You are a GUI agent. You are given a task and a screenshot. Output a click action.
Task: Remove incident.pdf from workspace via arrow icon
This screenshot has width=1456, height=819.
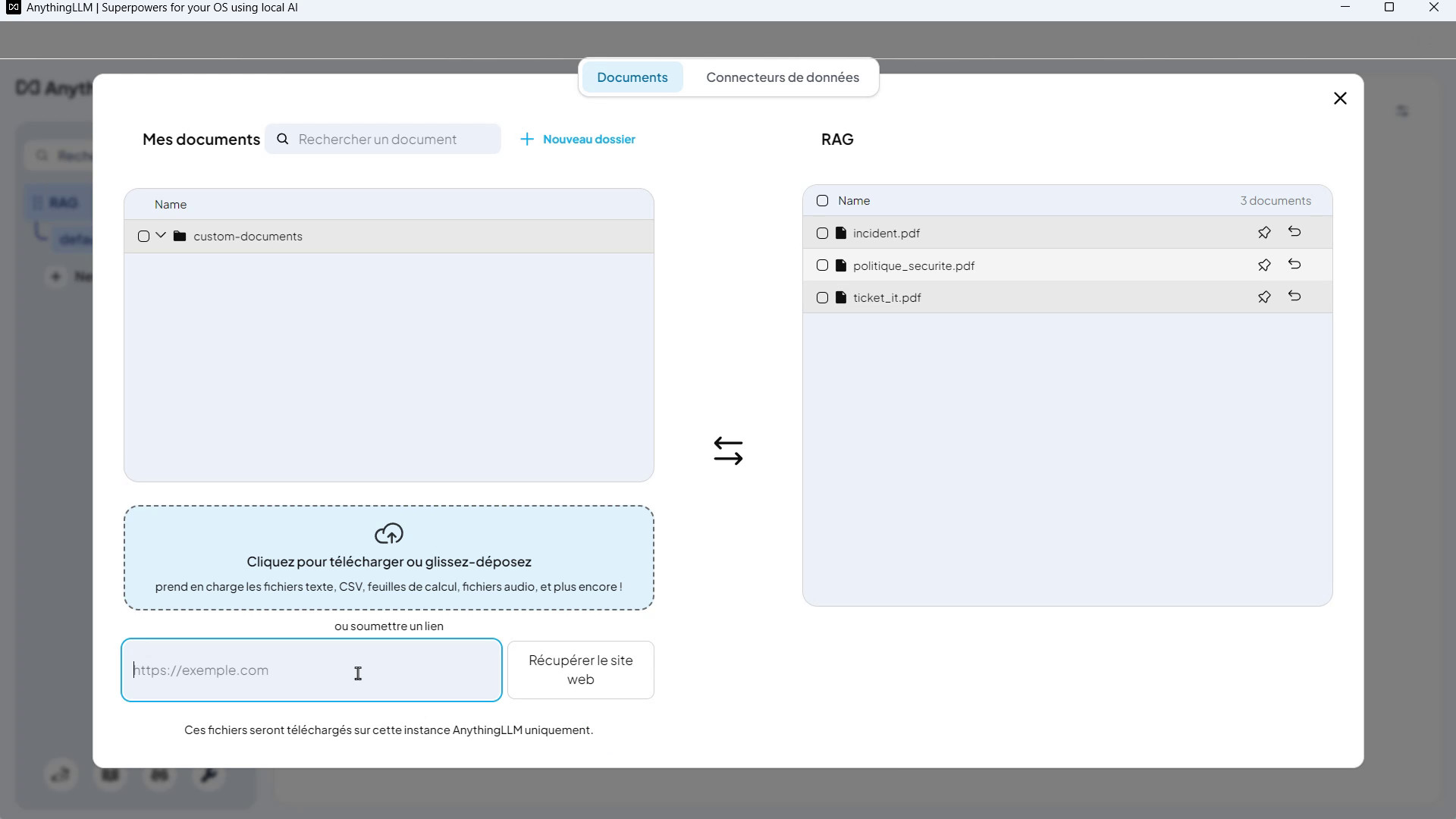tap(1294, 232)
